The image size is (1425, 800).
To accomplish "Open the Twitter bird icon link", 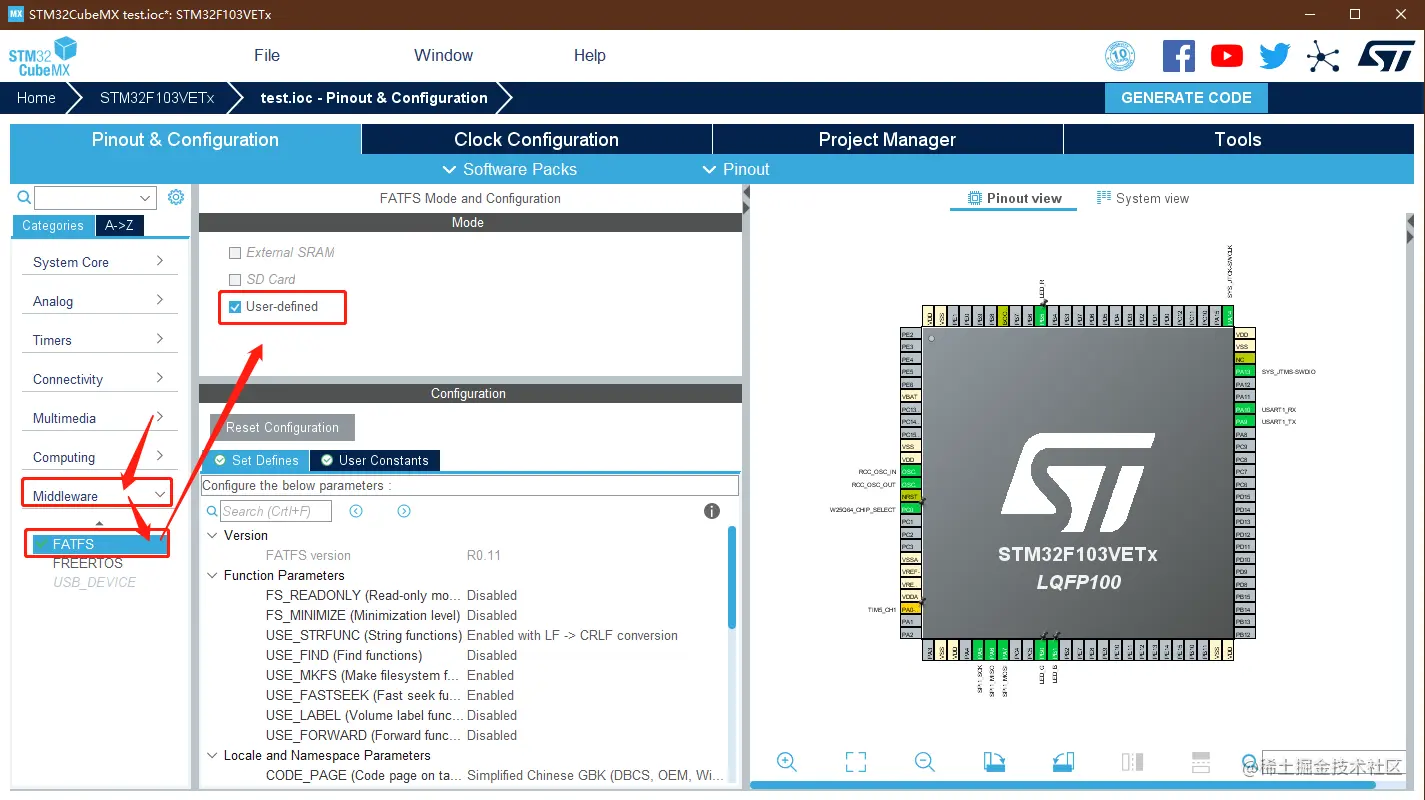I will pos(1275,56).
